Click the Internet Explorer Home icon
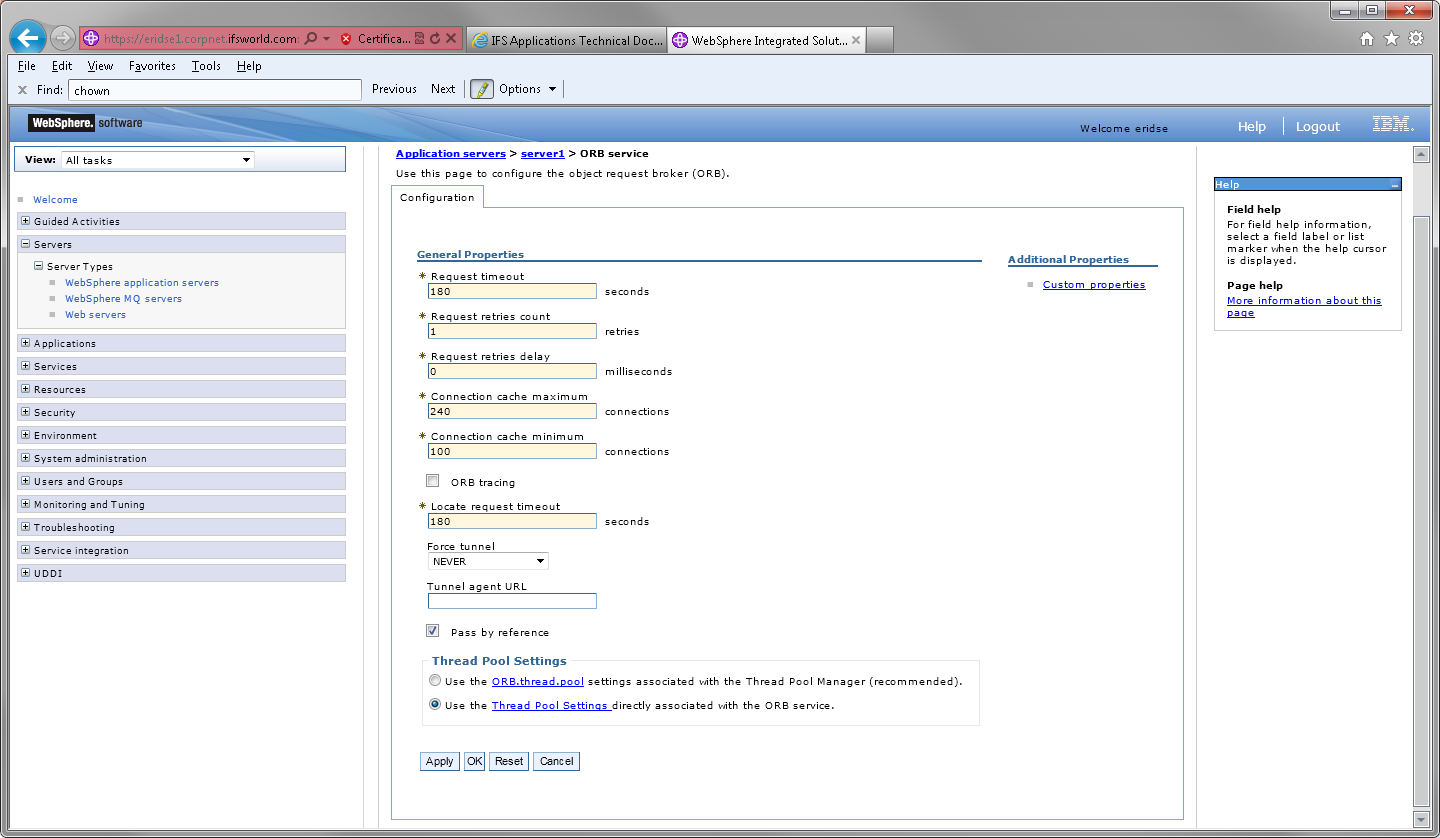Viewport: 1440px width, 838px height. (x=1366, y=38)
